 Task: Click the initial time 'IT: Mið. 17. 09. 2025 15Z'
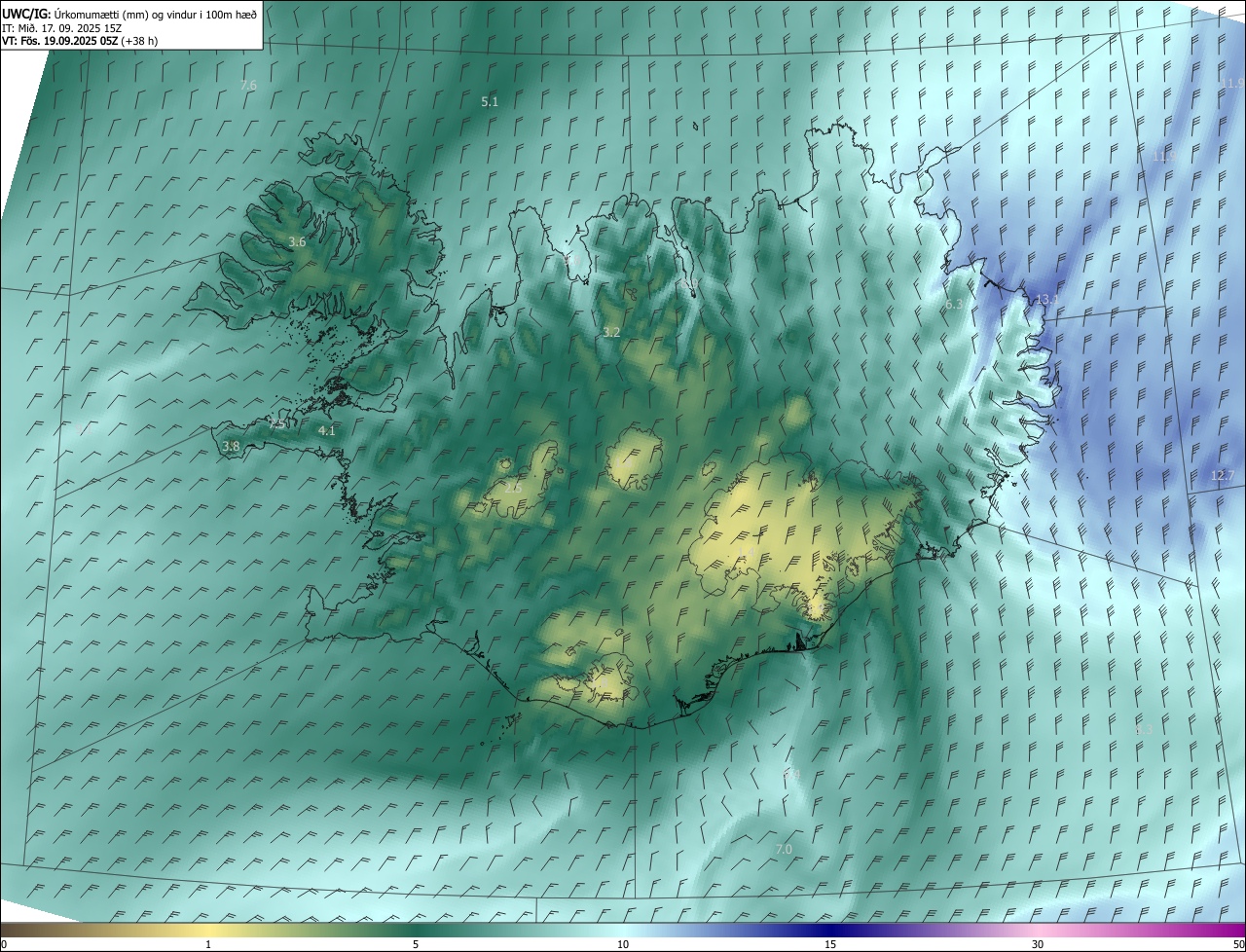coord(62,27)
